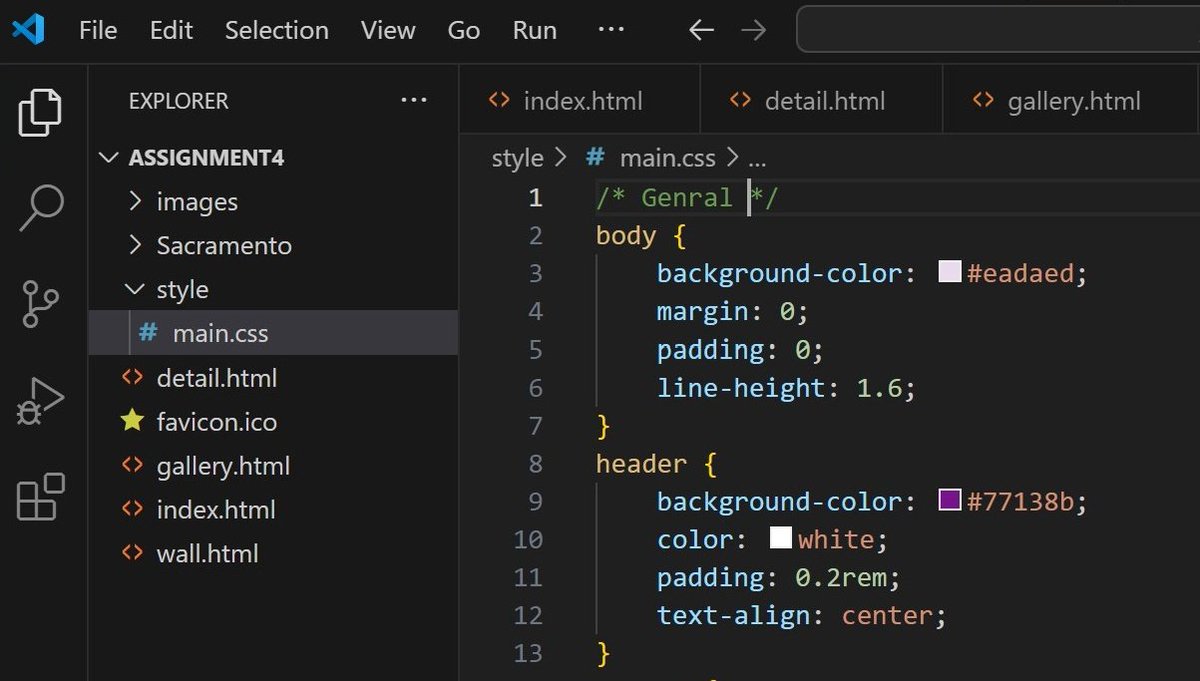The height and width of the screenshot is (681, 1200).
Task: Click the '0.2rem' value on line 11
Action: 840,578
